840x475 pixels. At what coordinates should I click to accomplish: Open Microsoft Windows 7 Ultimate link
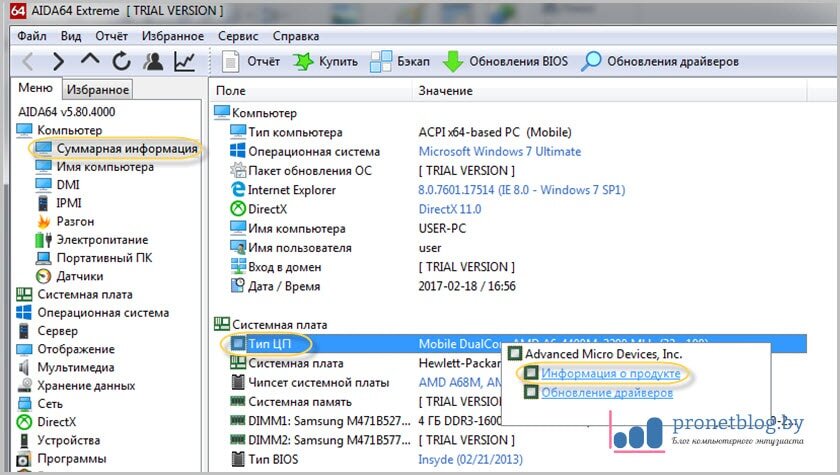pyautogui.click(x=499, y=152)
